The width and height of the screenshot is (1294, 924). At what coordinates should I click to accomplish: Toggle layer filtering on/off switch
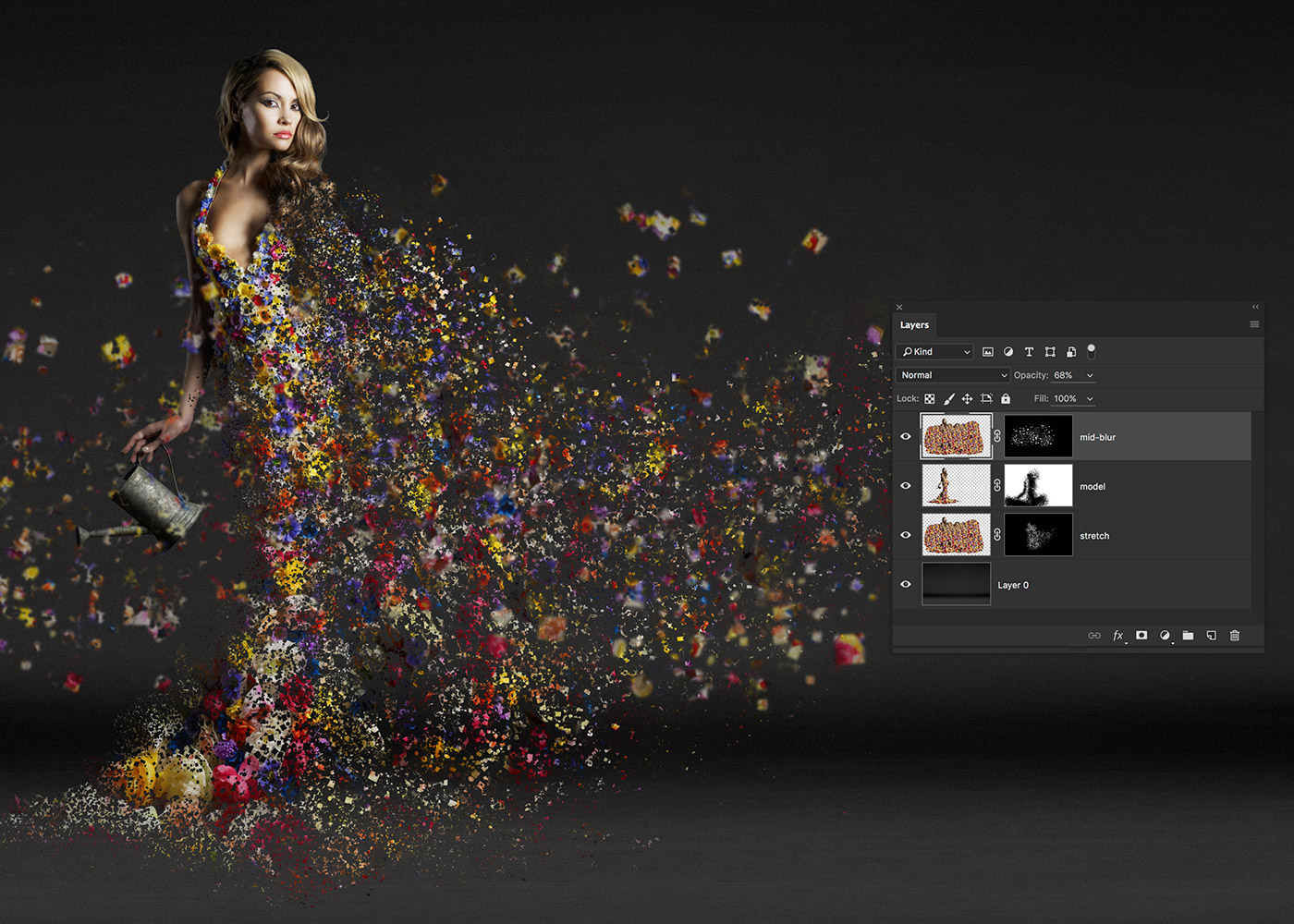pyautogui.click(x=1091, y=350)
